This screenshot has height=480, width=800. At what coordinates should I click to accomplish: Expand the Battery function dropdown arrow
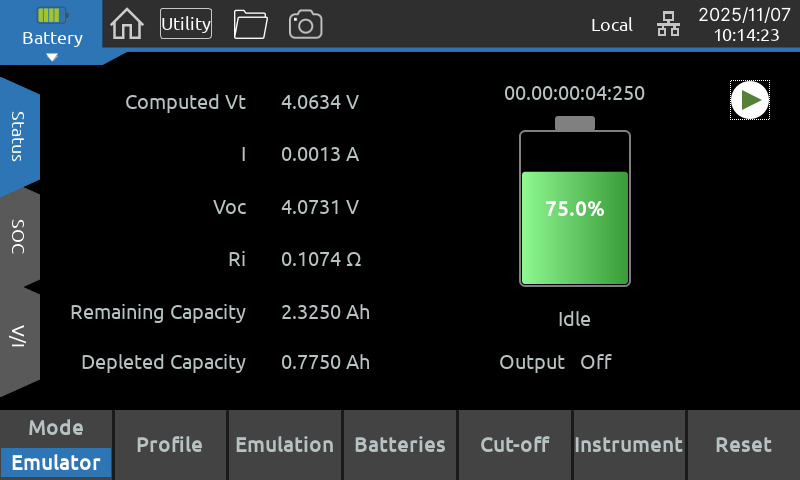pyautogui.click(x=52, y=57)
